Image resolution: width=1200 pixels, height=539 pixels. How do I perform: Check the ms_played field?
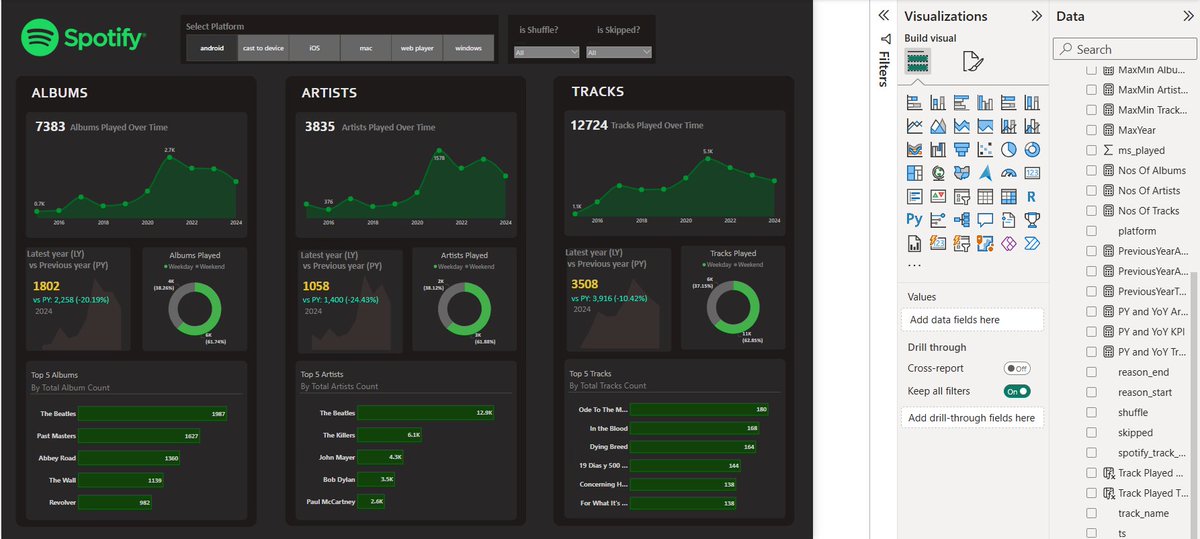1091,150
